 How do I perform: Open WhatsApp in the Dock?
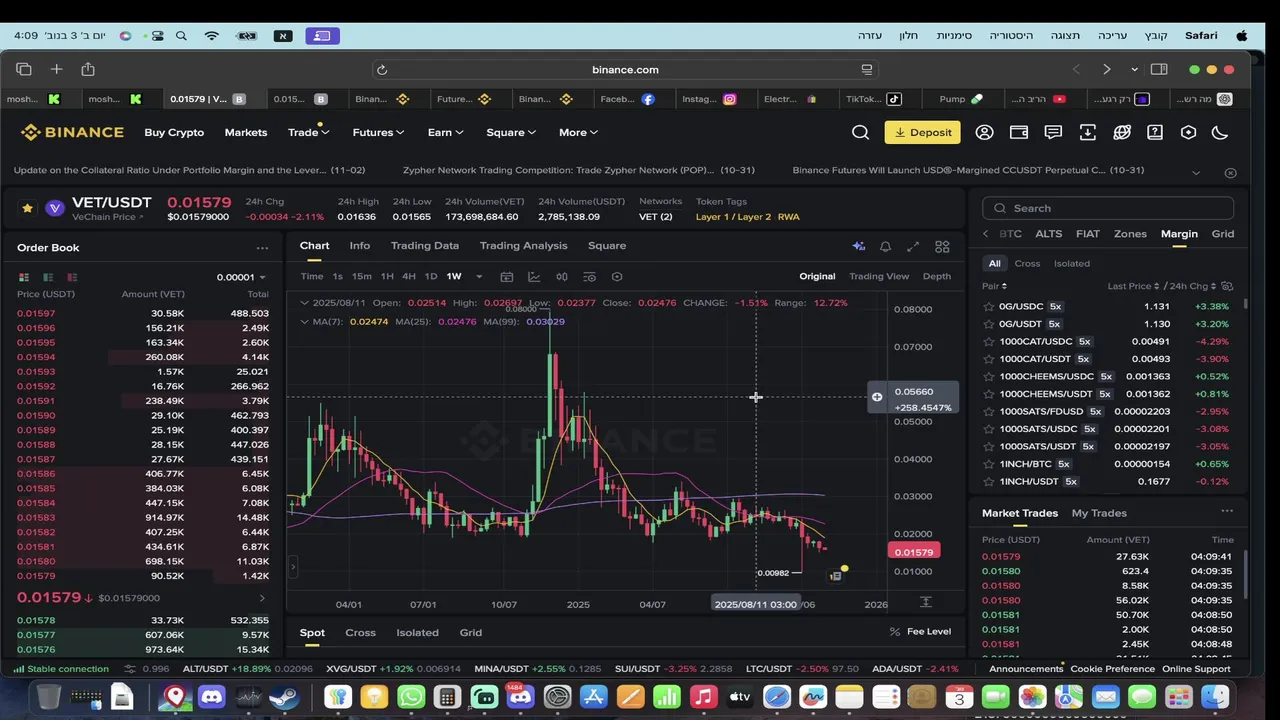click(410, 697)
